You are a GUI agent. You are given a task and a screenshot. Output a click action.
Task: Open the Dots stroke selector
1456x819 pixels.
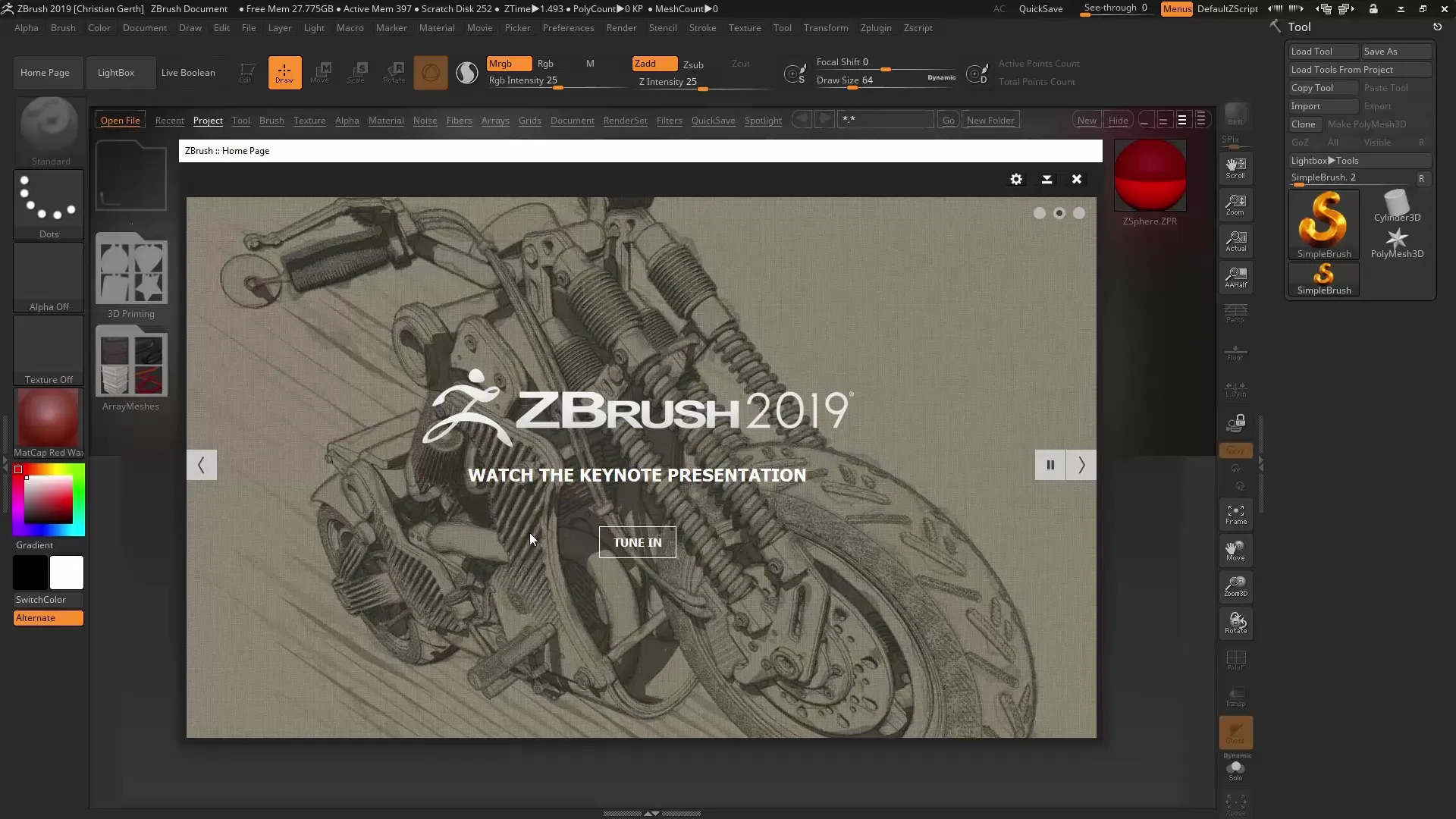click(49, 205)
